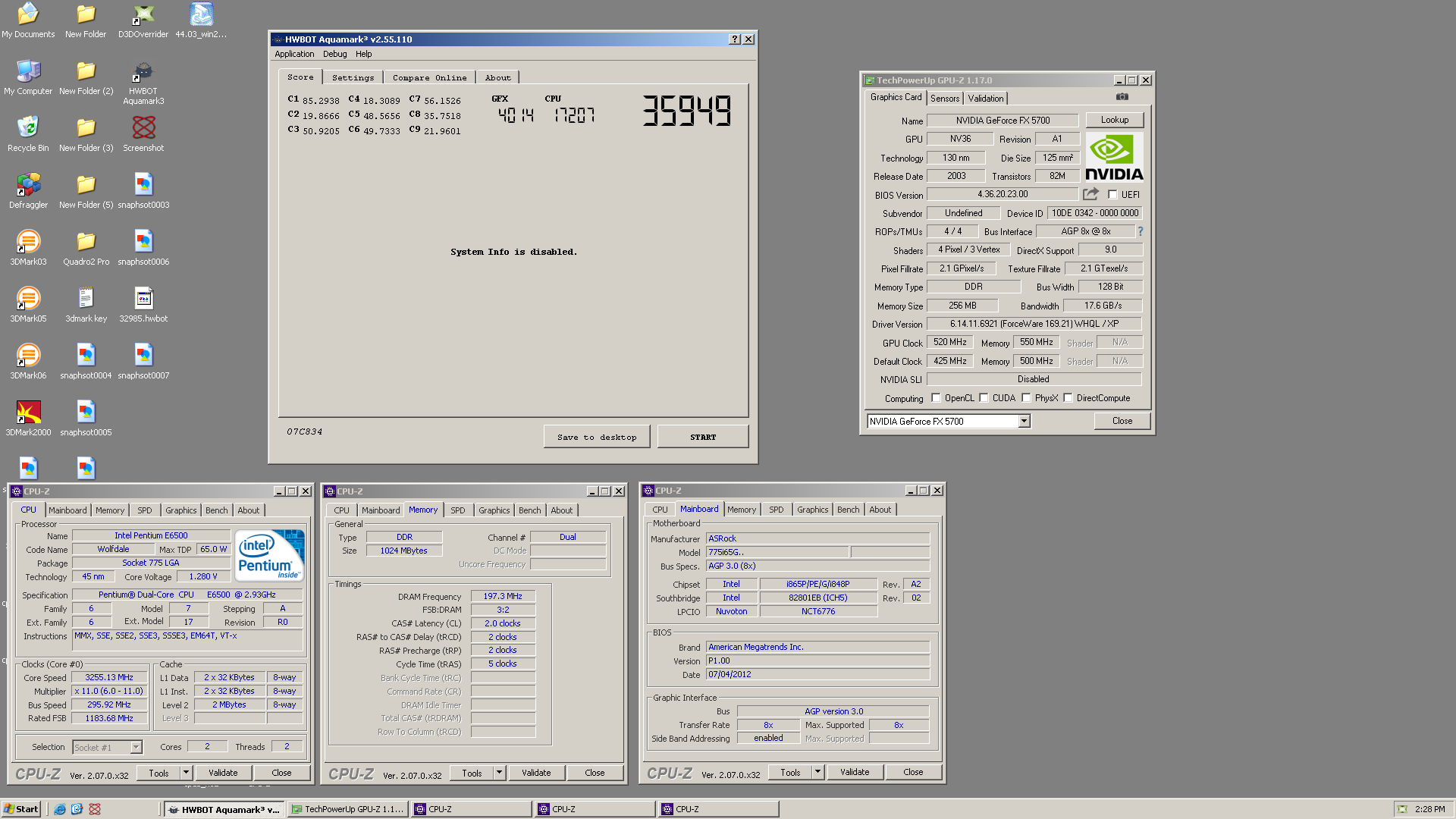Click GPU-Z BIOS share/export icon
Image resolution: width=1456 pixels, height=819 pixels.
click(1090, 194)
